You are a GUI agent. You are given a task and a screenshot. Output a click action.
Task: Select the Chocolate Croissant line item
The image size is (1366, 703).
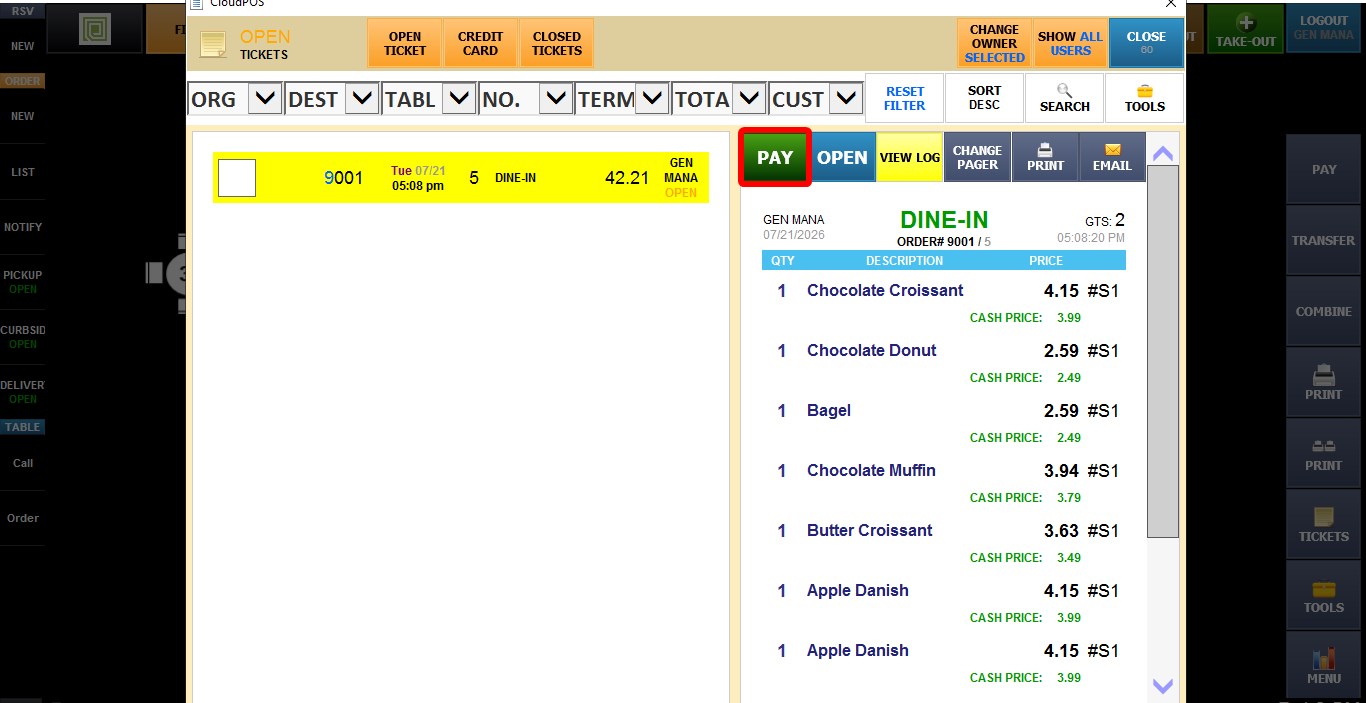tap(943, 291)
